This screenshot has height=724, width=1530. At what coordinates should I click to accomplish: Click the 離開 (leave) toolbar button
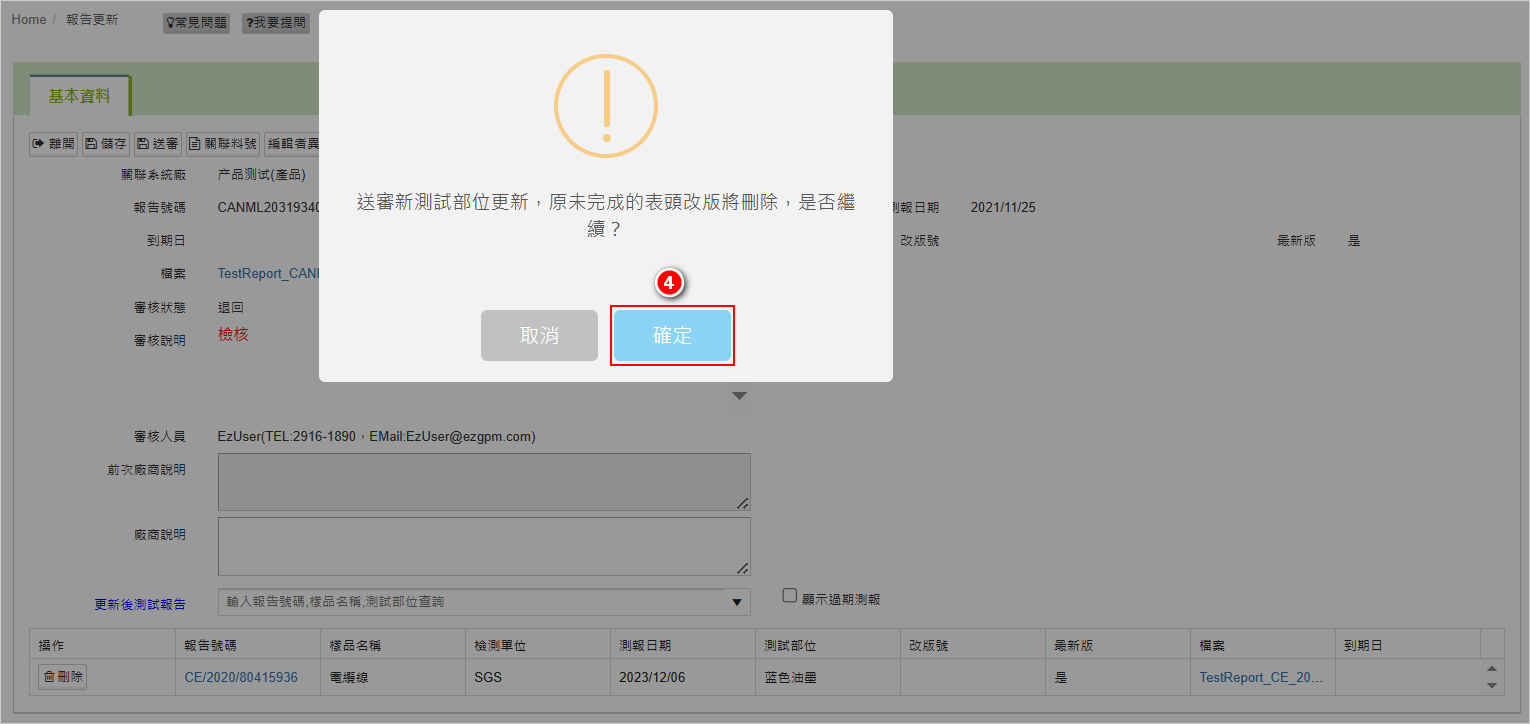click(53, 144)
